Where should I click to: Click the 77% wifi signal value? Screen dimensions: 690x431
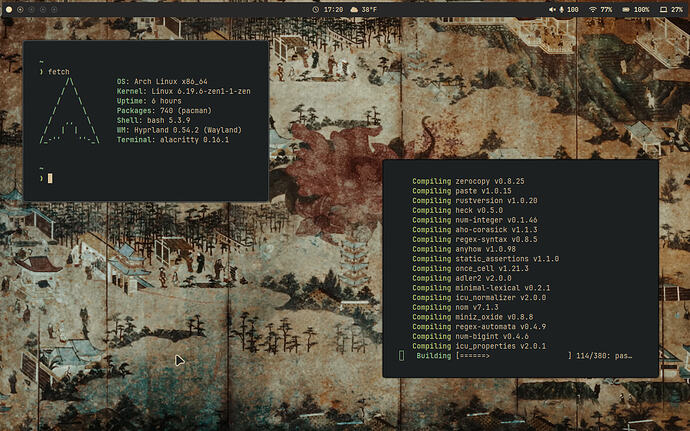(x=606, y=9)
